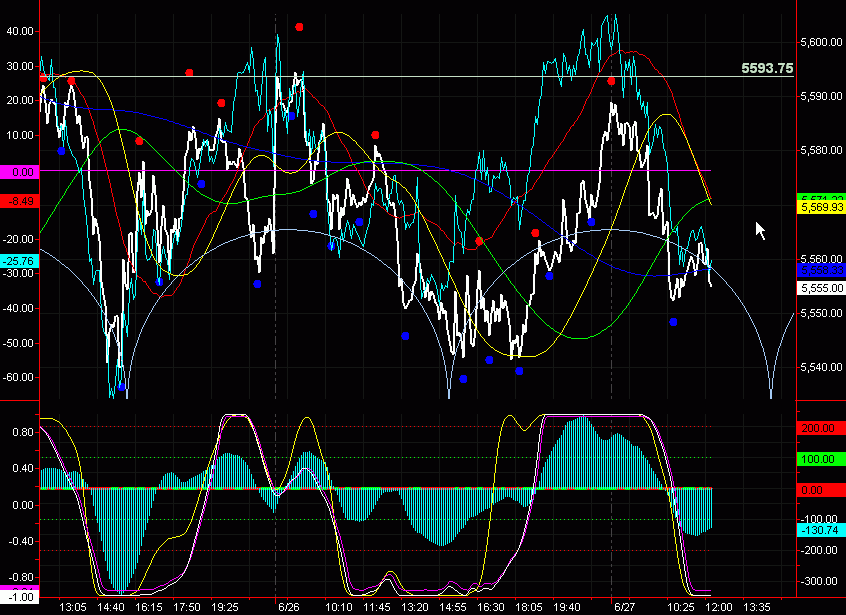Click the yellow 5,569.93 price tag
This screenshot has width=846, height=615.
pyautogui.click(x=821, y=208)
